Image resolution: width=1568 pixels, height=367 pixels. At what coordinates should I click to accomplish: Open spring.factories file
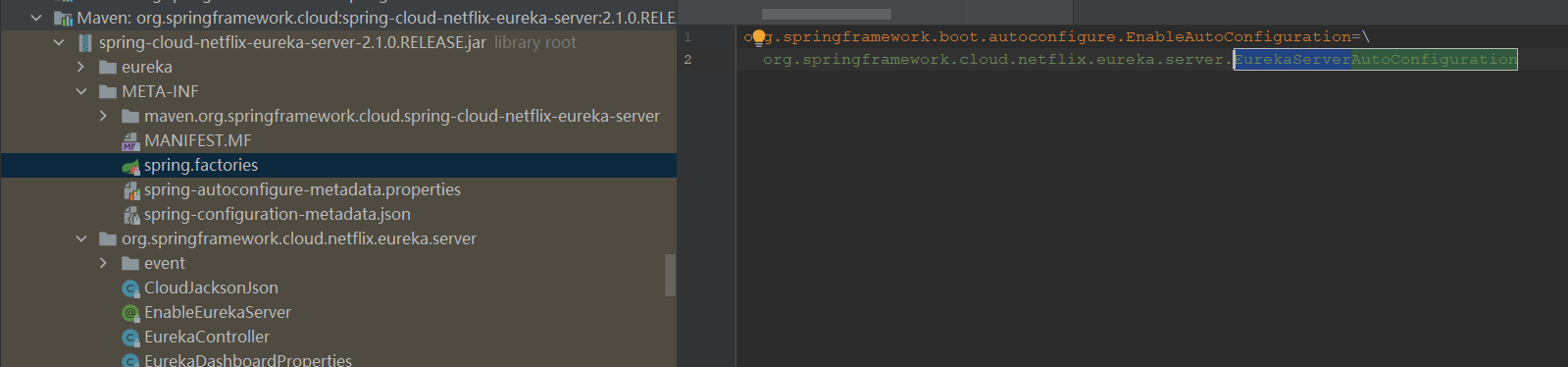tap(338, 165)
